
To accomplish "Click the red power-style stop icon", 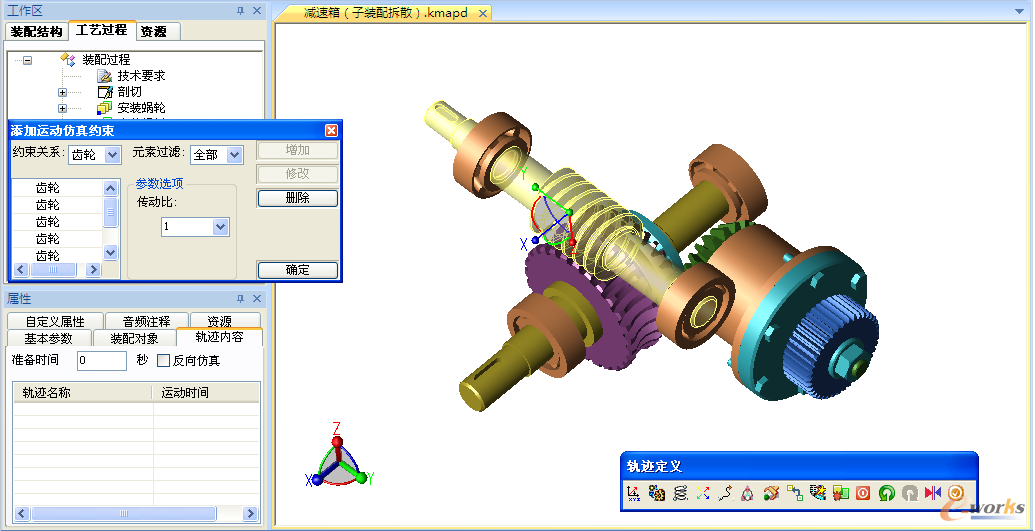I will tap(863, 493).
